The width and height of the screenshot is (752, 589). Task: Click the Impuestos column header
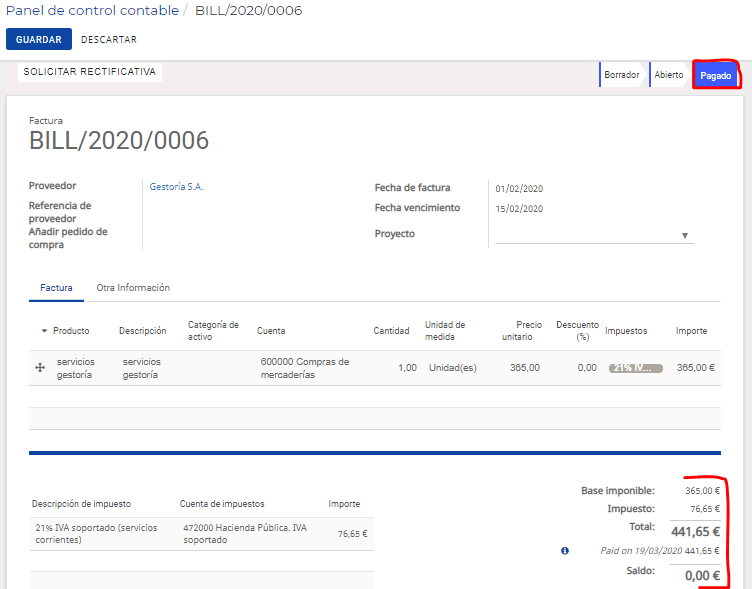[626, 331]
